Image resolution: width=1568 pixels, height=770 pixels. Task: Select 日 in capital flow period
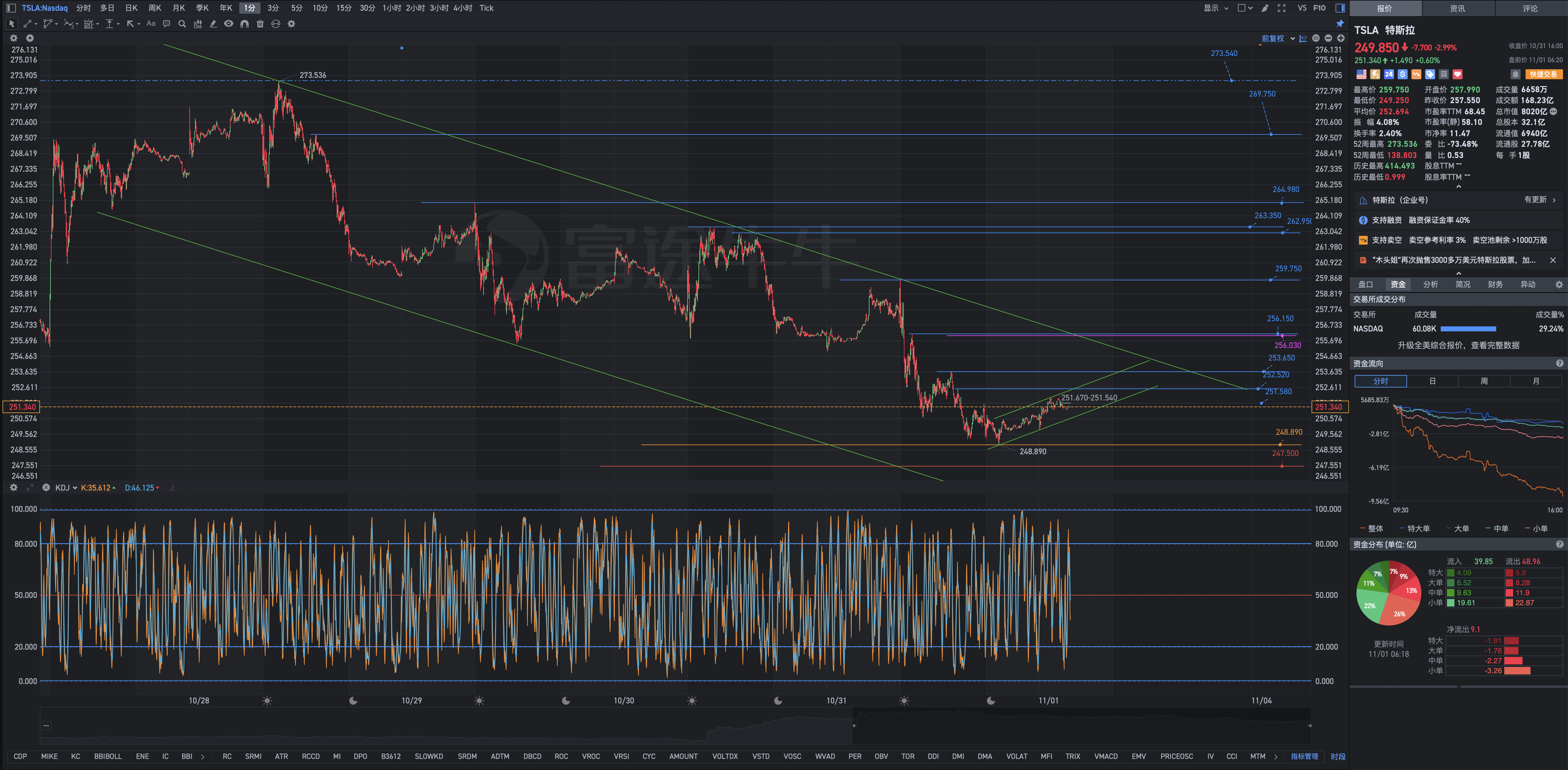pyautogui.click(x=1432, y=381)
